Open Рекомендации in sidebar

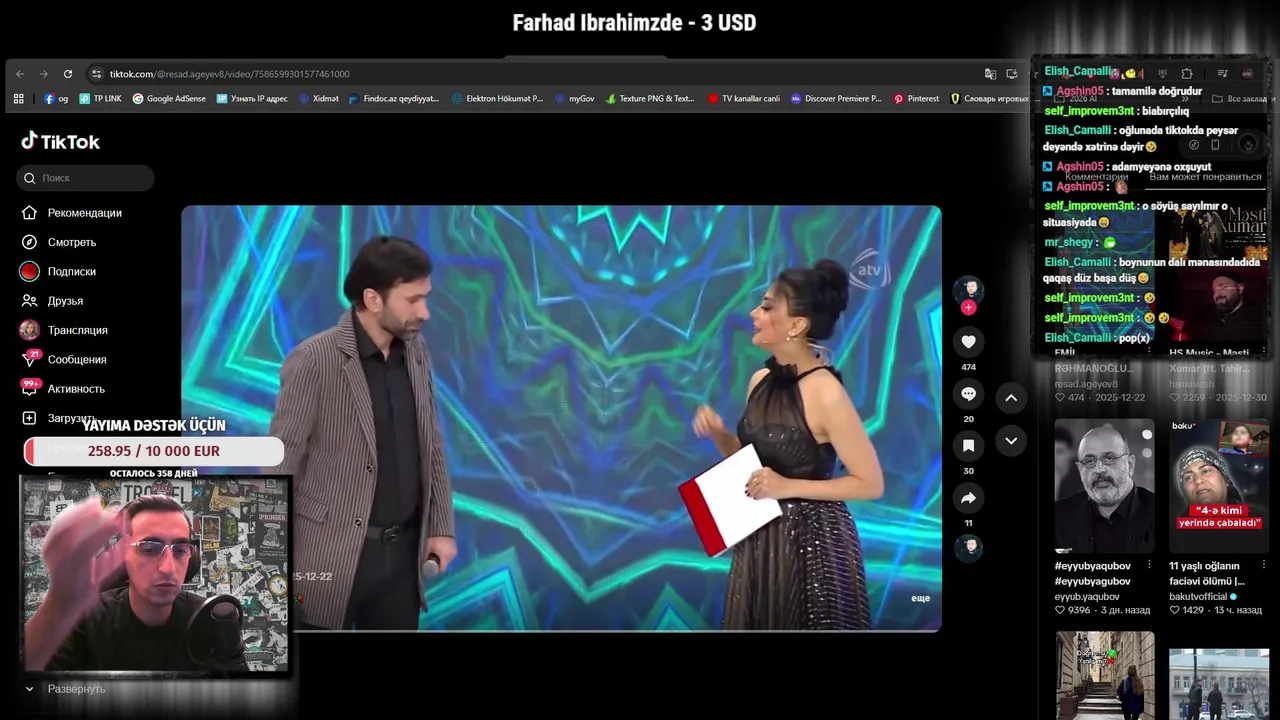click(72, 213)
